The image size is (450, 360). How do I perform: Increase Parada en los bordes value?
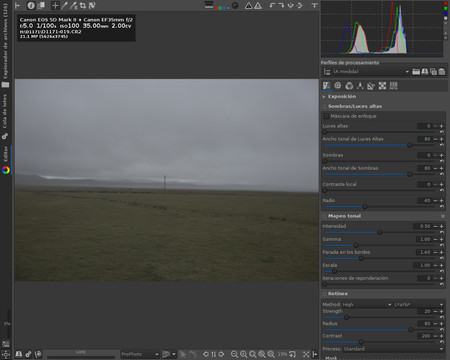(x=441, y=252)
